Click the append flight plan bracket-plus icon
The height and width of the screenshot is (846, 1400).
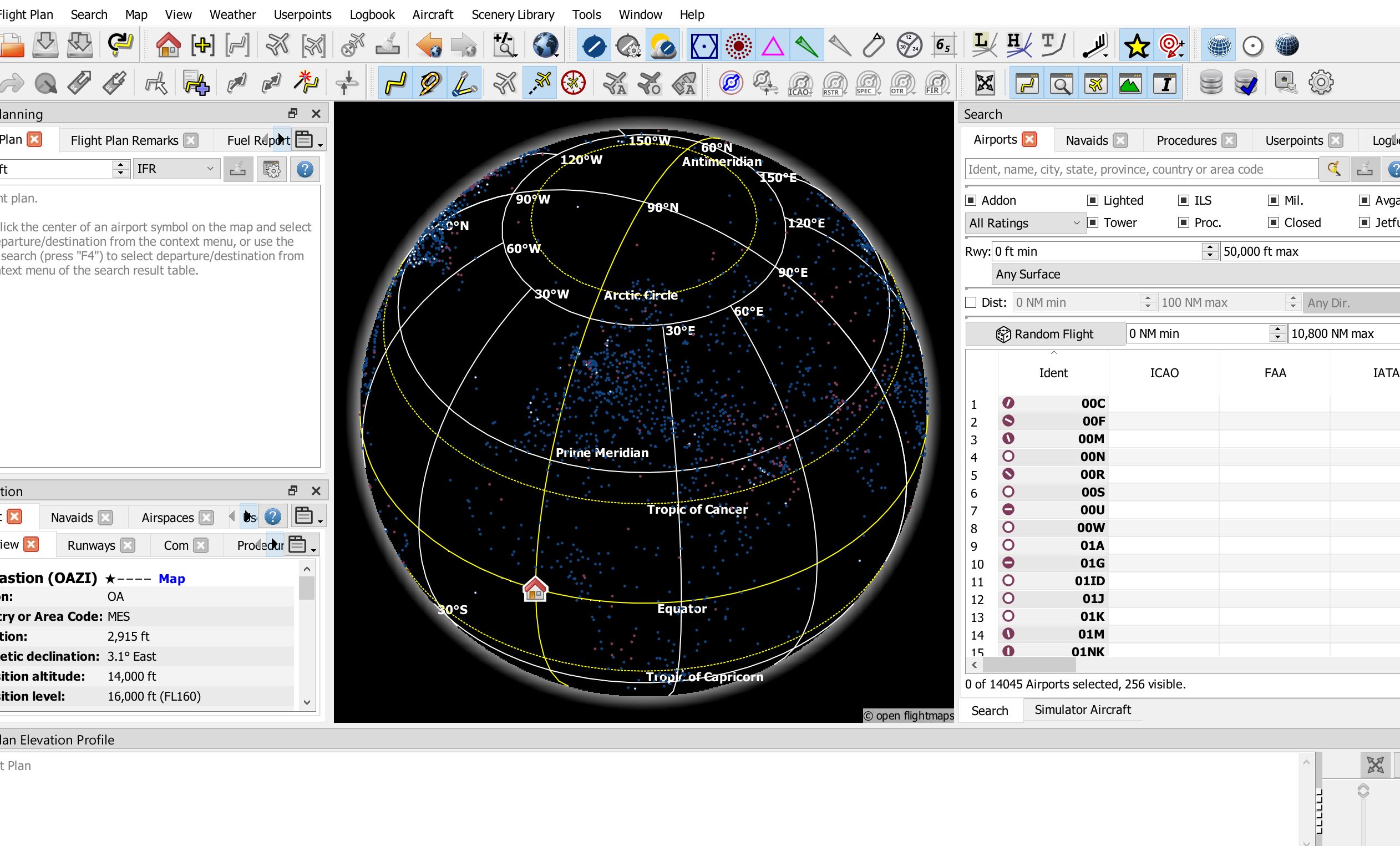(203, 45)
